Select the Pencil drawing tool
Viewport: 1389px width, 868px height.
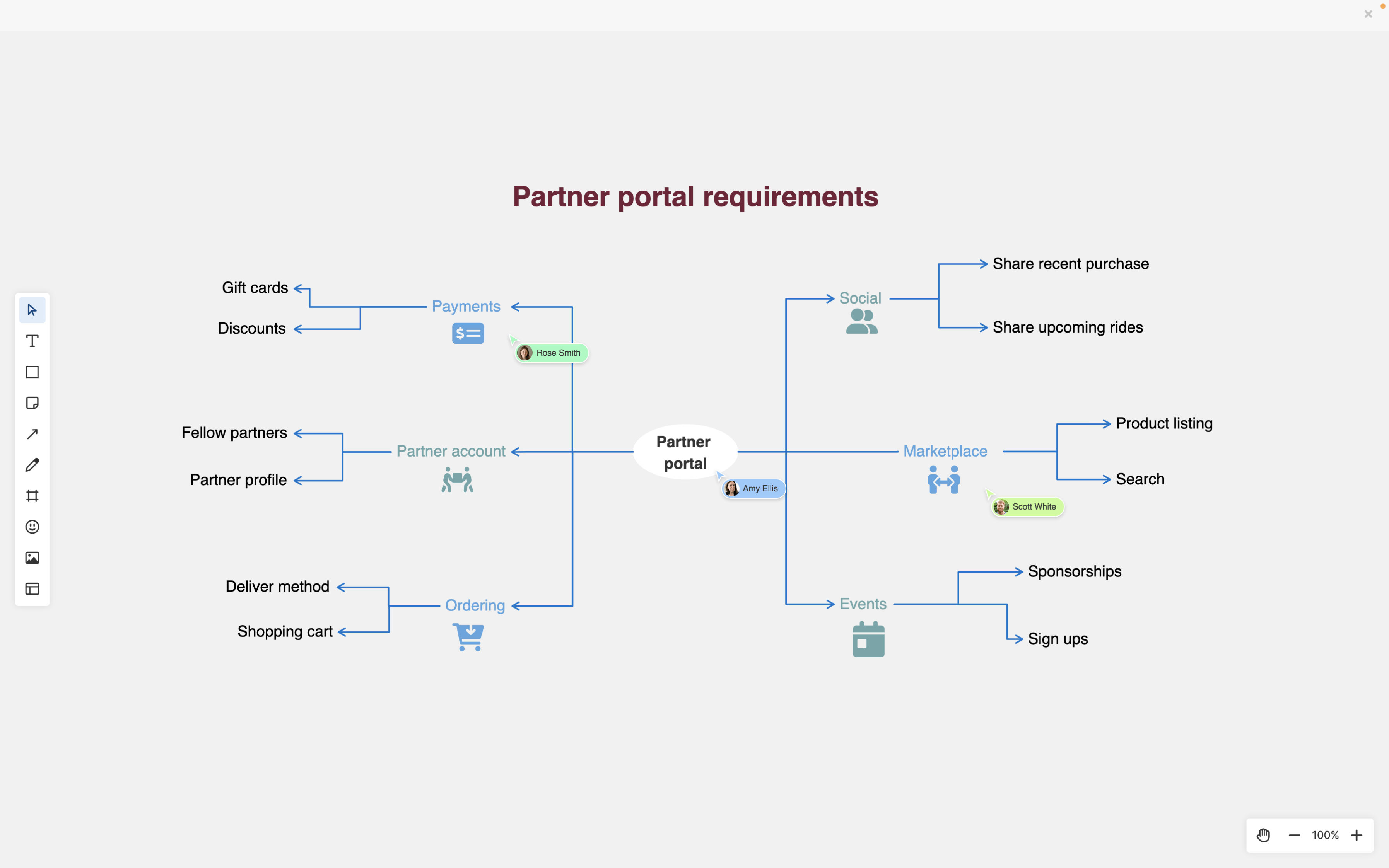32,465
